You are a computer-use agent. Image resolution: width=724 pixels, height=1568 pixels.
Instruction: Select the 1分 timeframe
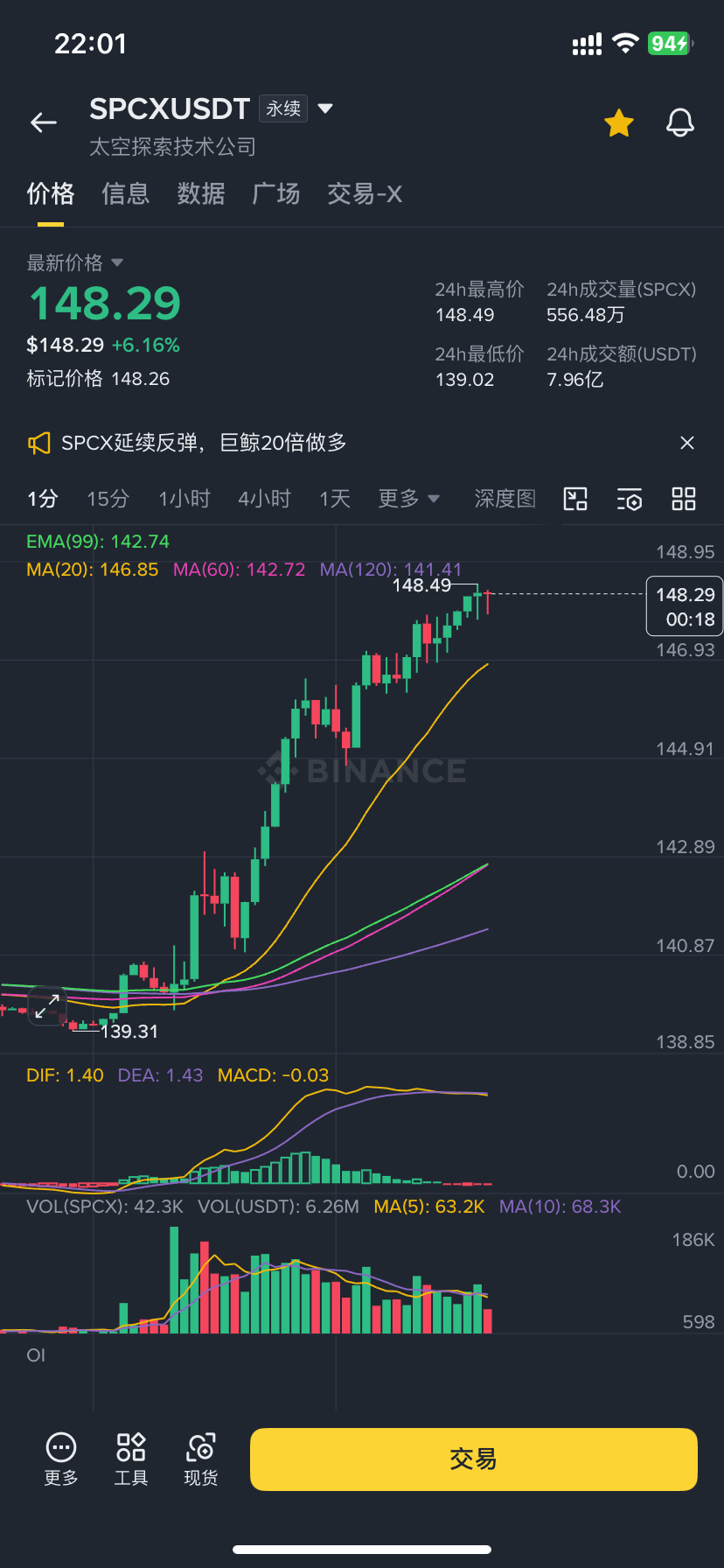pos(43,499)
